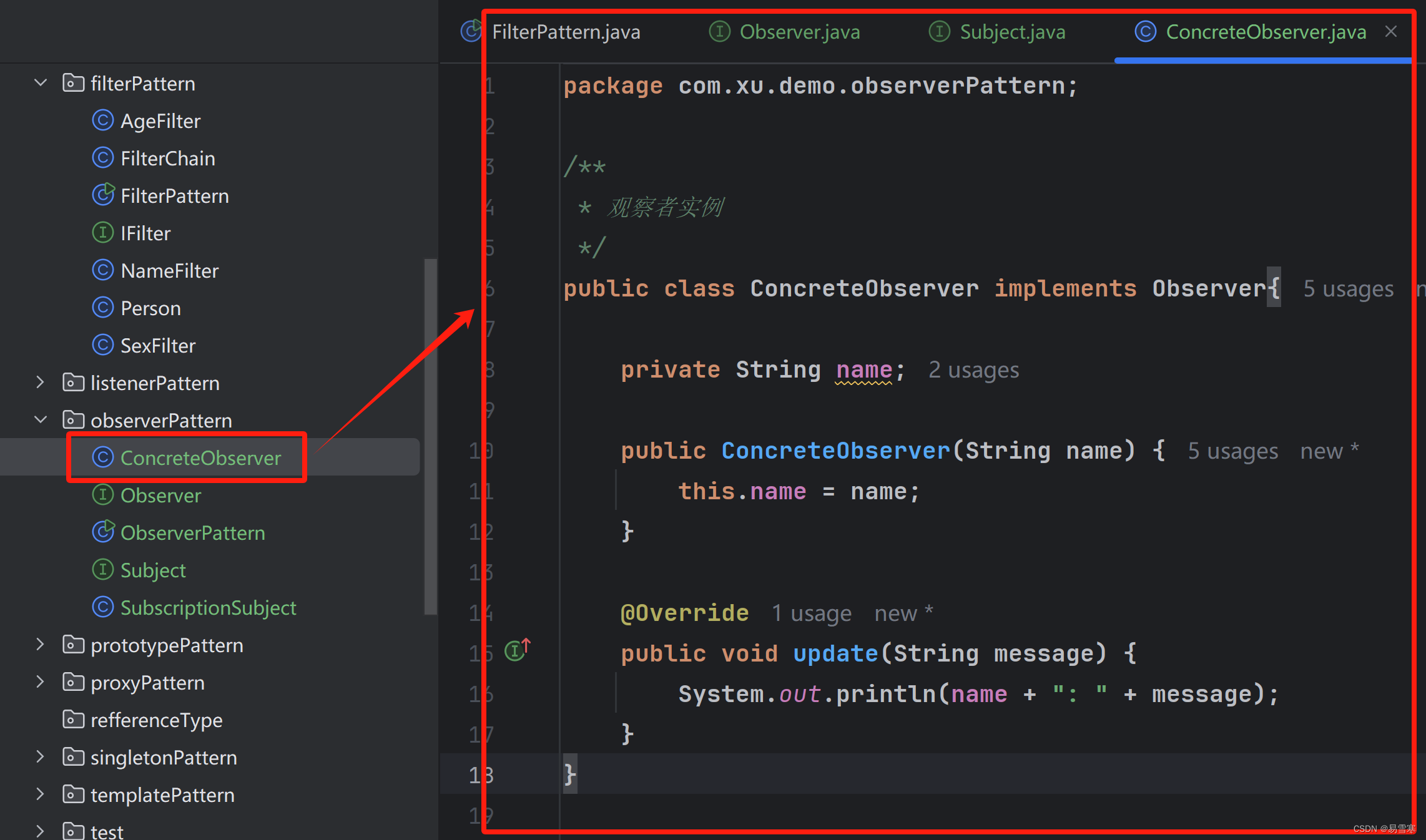Image resolution: width=1426 pixels, height=840 pixels.
Task: Click the ConcreteObserver class icon in tree
Action: click(x=103, y=457)
